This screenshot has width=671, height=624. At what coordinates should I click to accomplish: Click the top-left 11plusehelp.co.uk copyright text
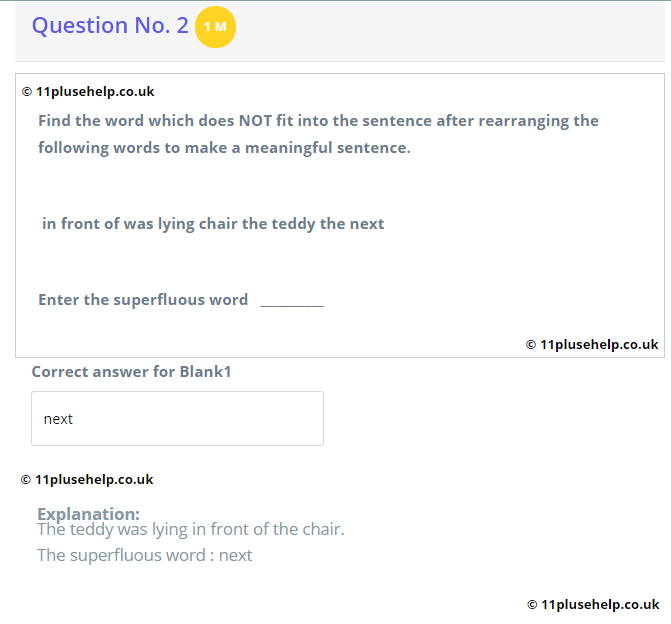88,92
